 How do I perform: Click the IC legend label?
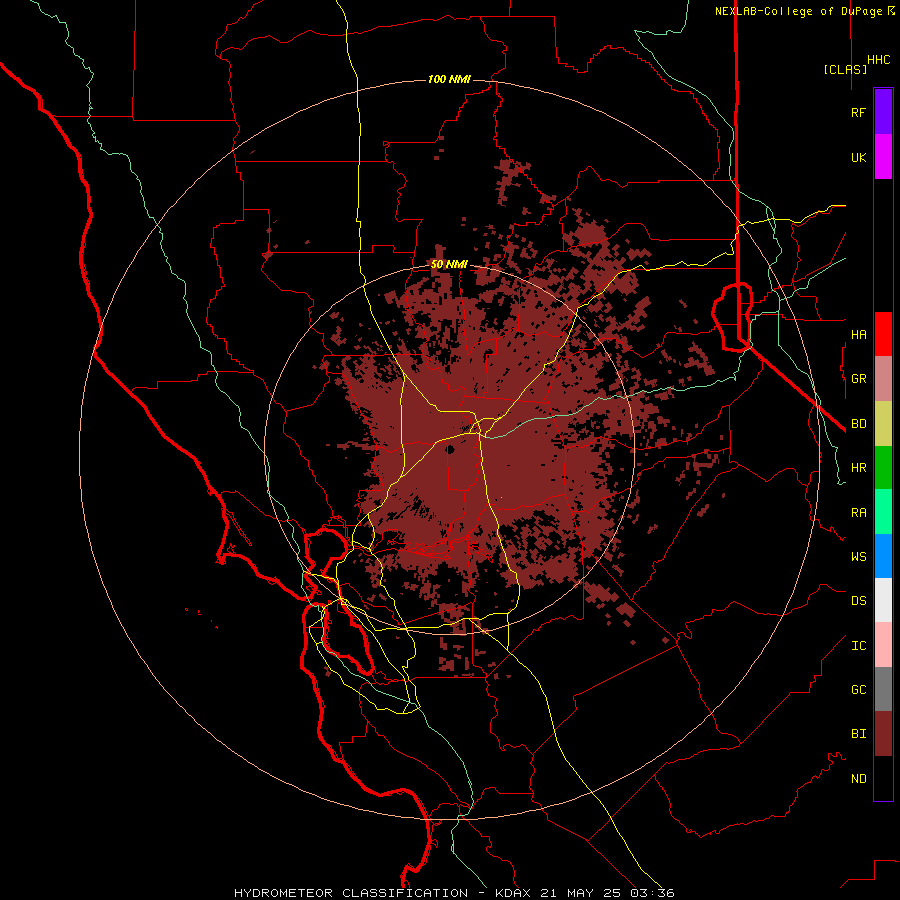click(x=858, y=645)
